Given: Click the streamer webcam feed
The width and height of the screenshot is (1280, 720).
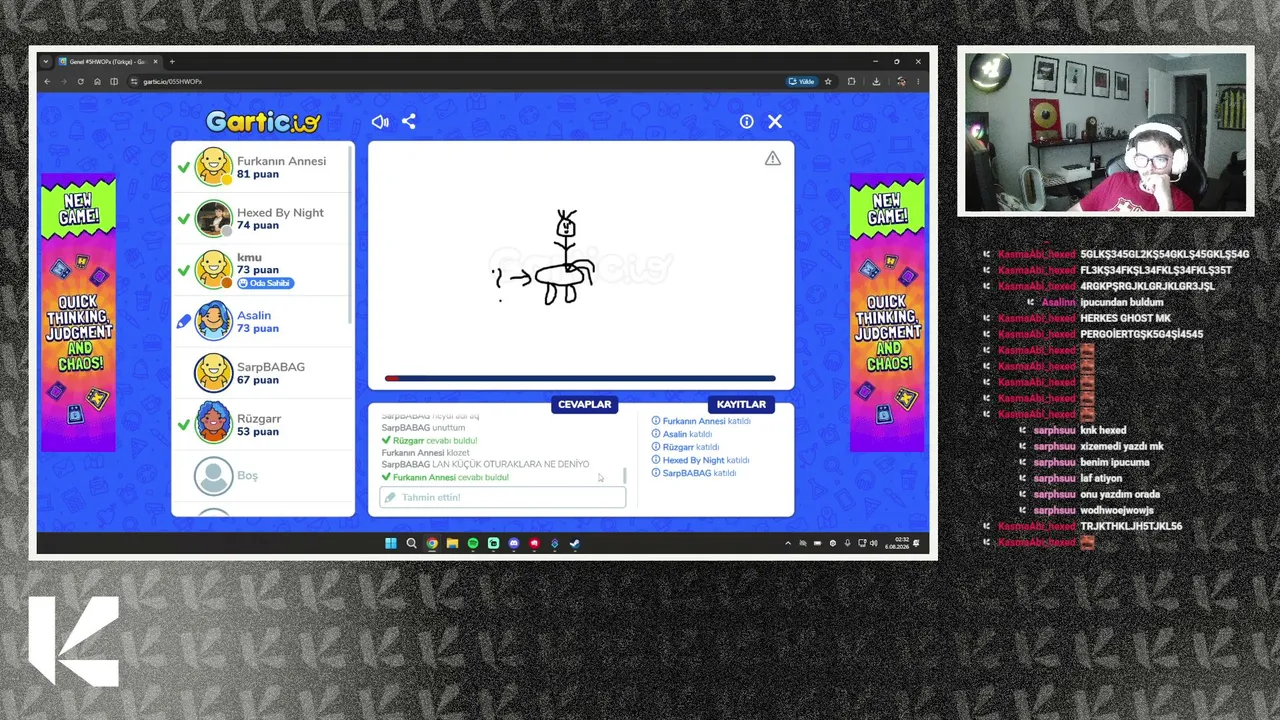Looking at the screenshot, I should pyautogui.click(x=1106, y=131).
